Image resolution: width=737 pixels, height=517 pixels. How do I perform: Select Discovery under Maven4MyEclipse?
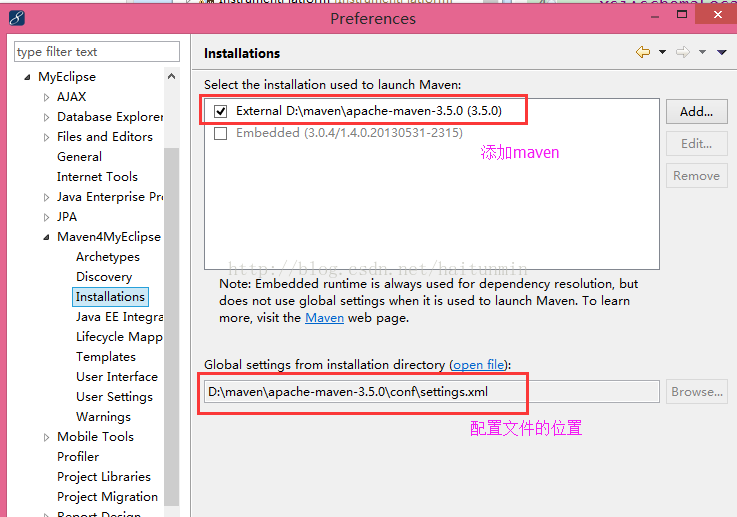tap(104, 277)
